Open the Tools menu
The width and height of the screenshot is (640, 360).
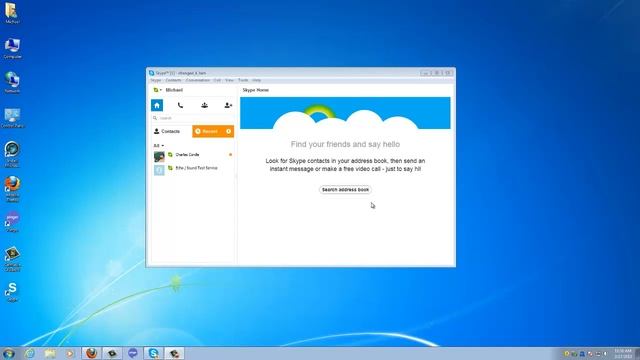(x=243, y=80)
